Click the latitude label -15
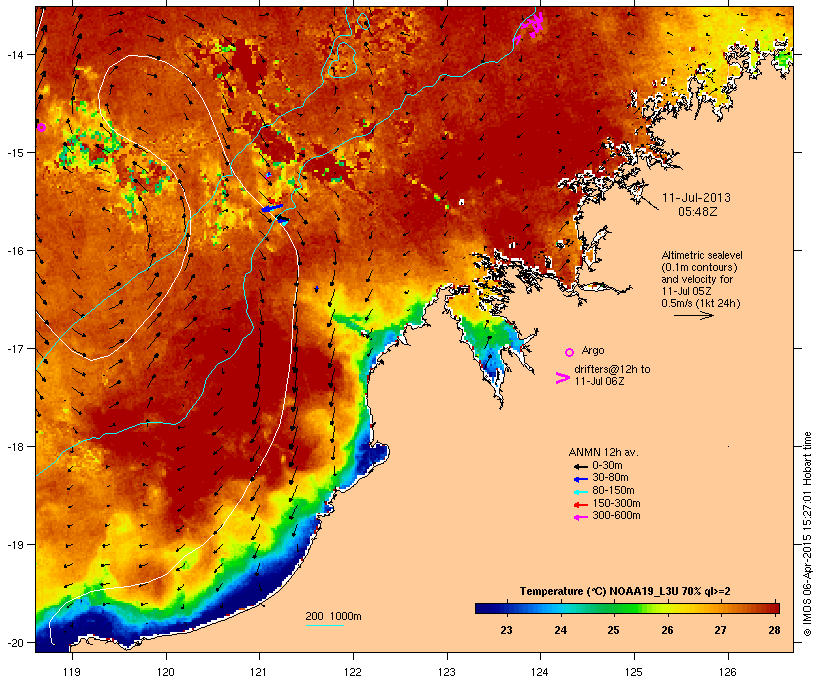820x680 pixels. point(14,153)
